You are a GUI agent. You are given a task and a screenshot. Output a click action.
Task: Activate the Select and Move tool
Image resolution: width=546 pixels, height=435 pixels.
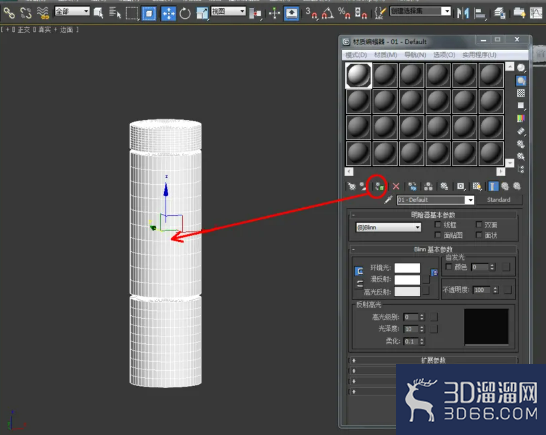point(169,14)
